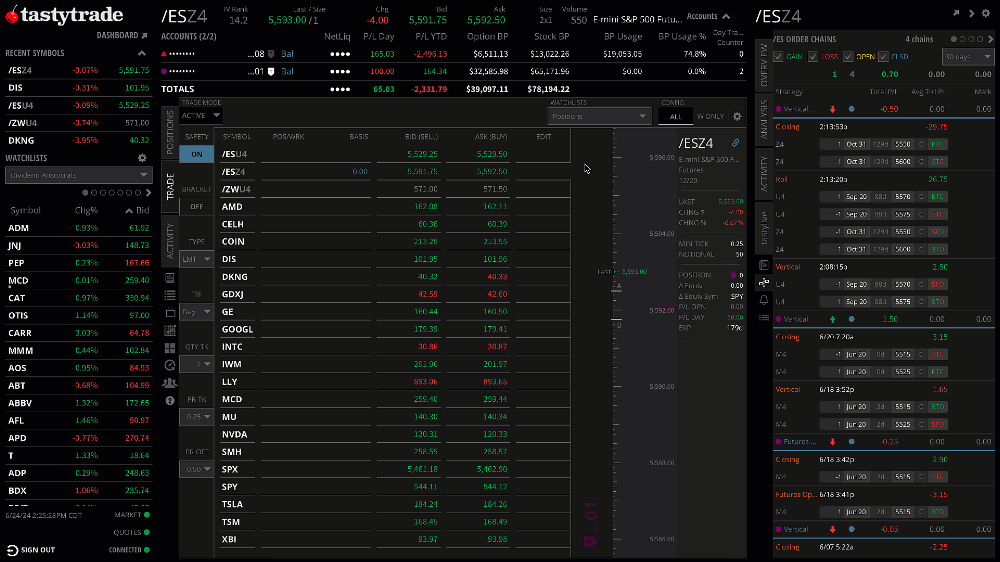Open the alerts bell icon in right sidebar
Image resolution: width=1000 pixels, height=562 pixels.
click(764, 300)
